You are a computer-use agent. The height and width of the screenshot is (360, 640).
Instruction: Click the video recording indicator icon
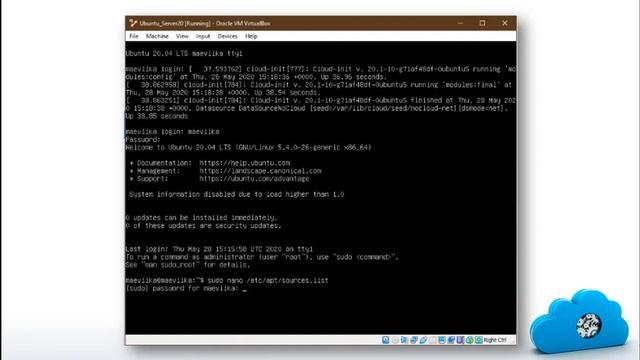[451, 340]
